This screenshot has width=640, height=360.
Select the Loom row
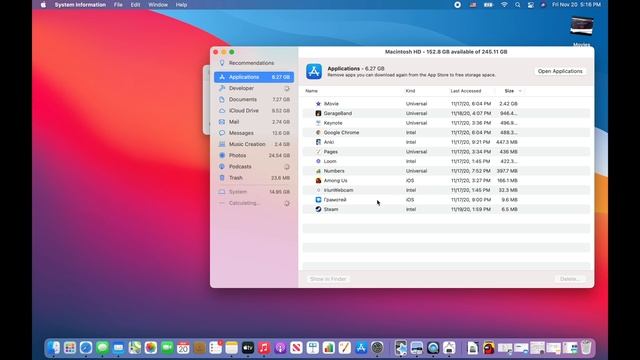point(446,161)
